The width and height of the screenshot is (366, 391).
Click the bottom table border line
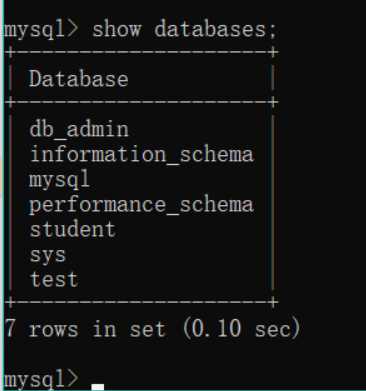click(x=141, y=303)
